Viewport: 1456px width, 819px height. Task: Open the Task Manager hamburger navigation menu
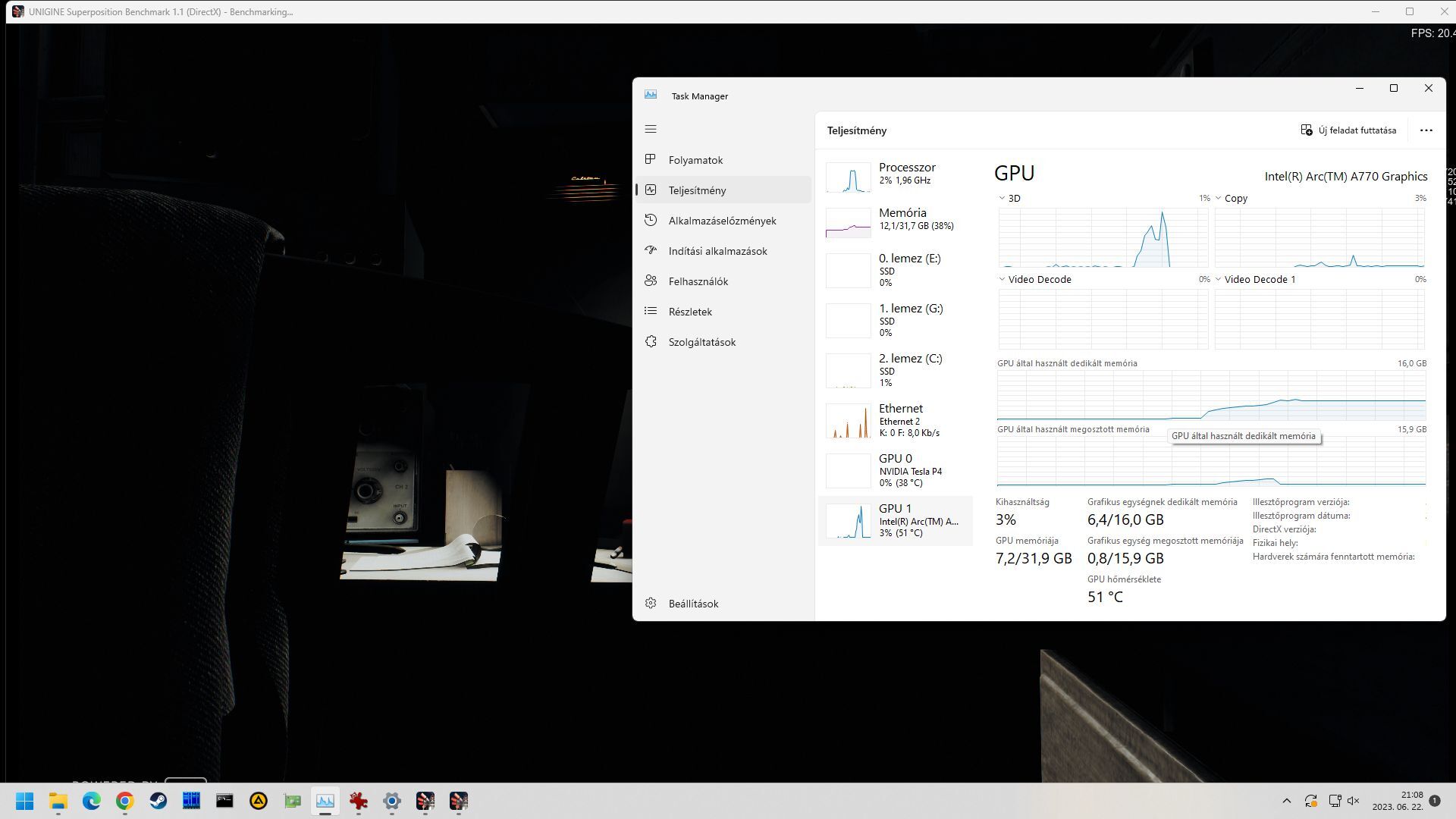click(x=651, y=129)
